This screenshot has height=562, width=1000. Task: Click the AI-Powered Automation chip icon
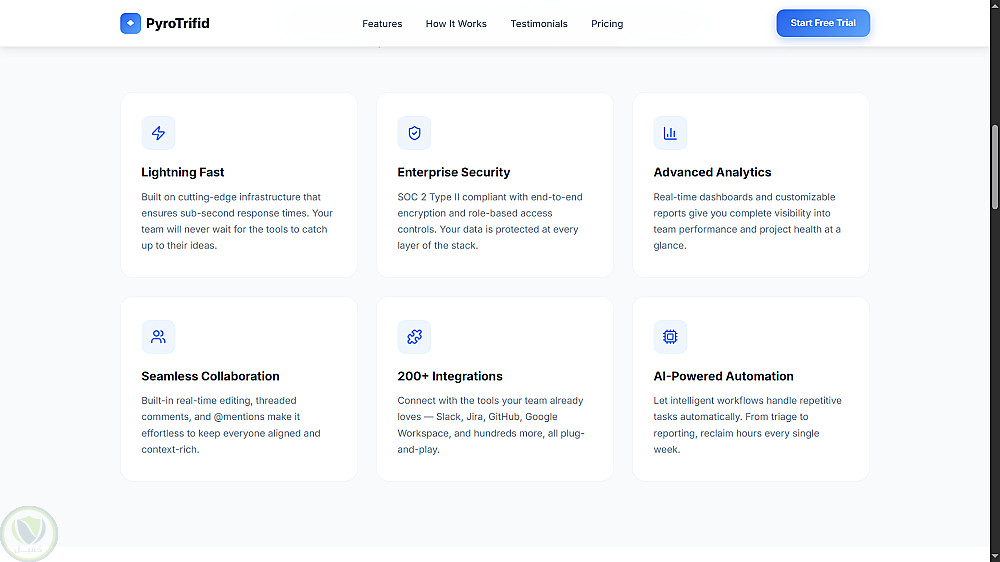670,337
